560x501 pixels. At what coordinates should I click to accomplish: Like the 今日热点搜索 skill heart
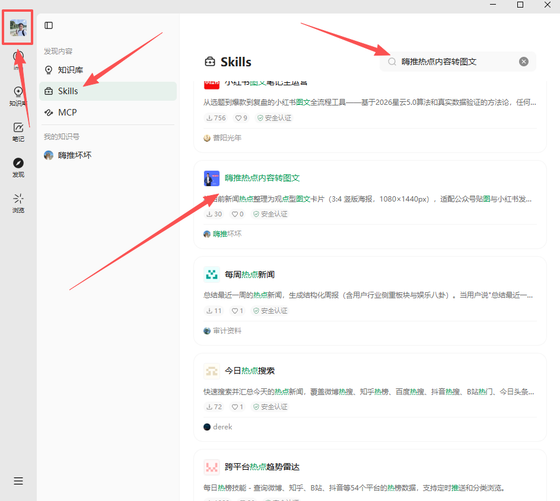(235, 407)
